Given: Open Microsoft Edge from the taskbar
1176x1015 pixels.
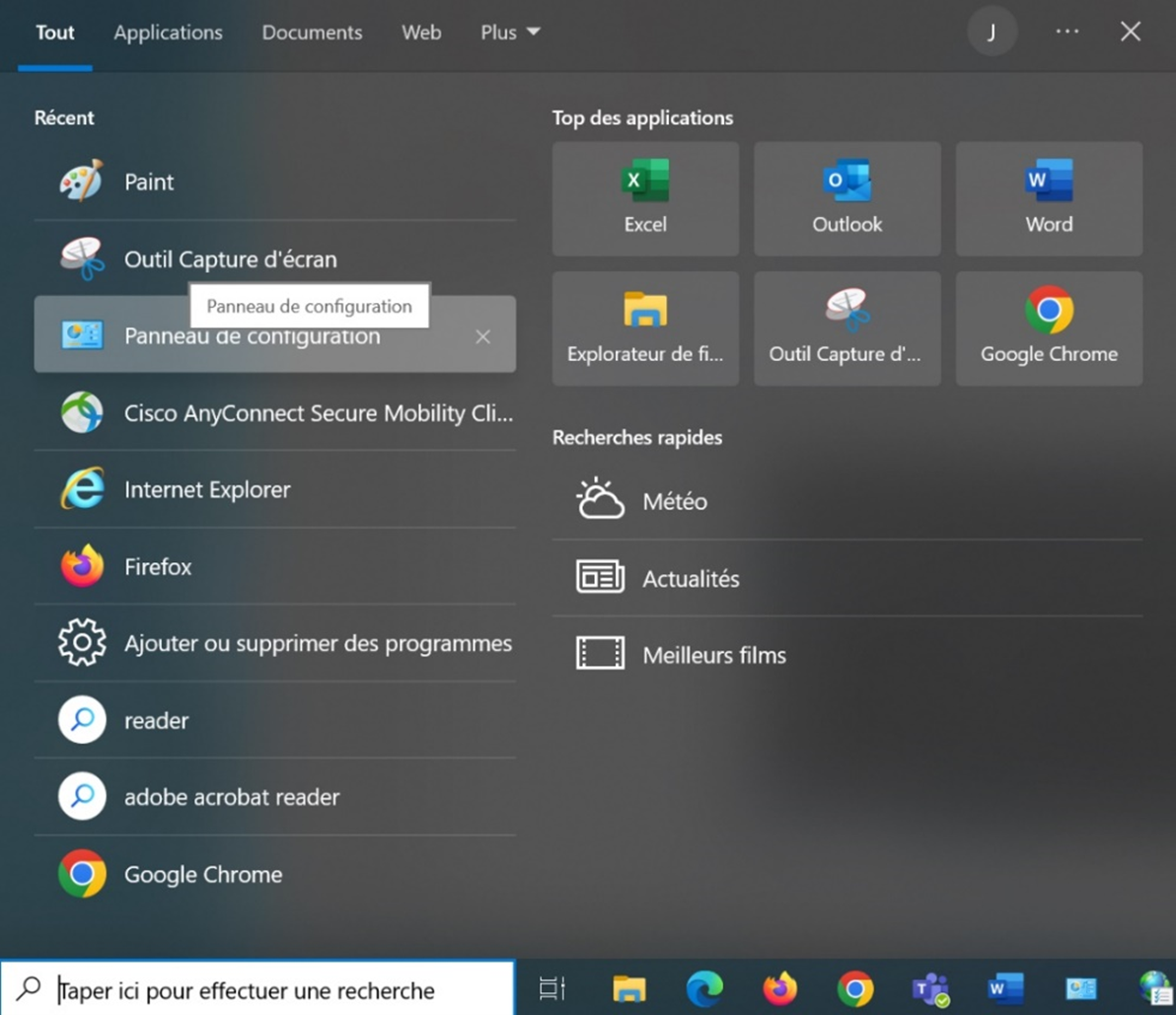Looking at the screenshot, I should click(704, 988).
